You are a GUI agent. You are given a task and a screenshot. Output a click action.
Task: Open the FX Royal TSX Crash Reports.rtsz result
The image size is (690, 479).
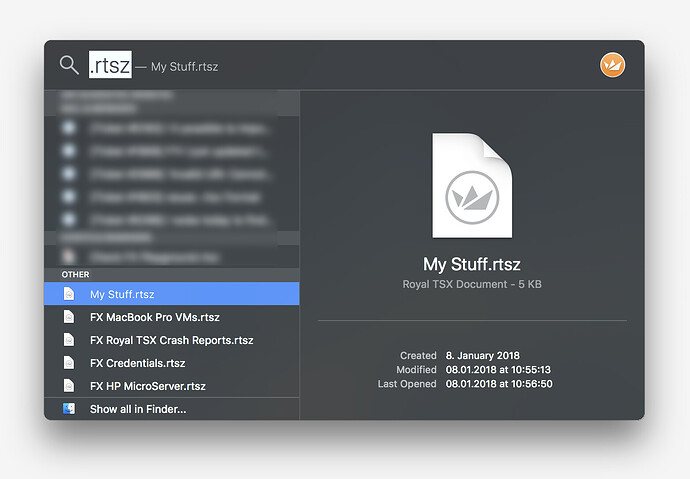coord(171,340)
